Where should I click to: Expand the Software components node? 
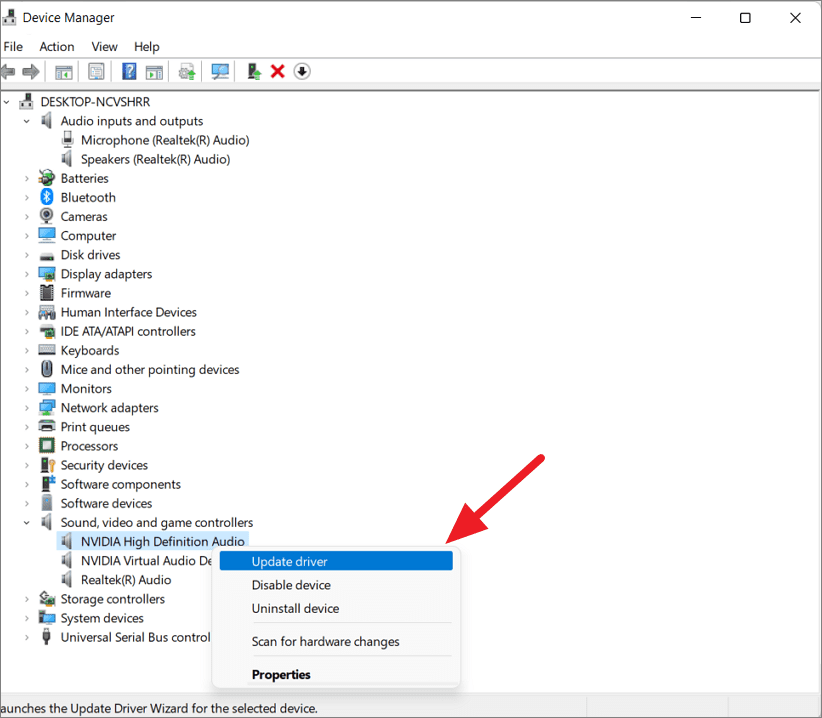coord(26,484)
